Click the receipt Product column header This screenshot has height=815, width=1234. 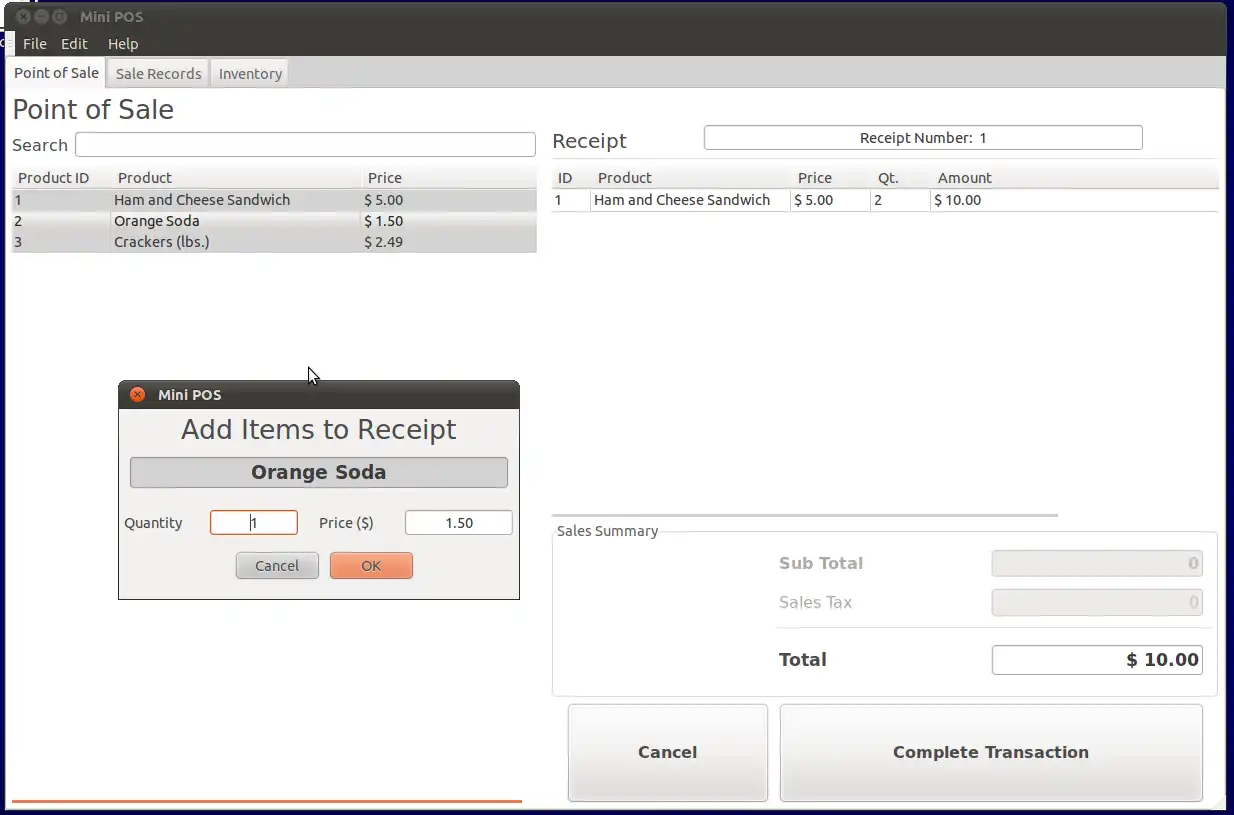tap(691, 178)
